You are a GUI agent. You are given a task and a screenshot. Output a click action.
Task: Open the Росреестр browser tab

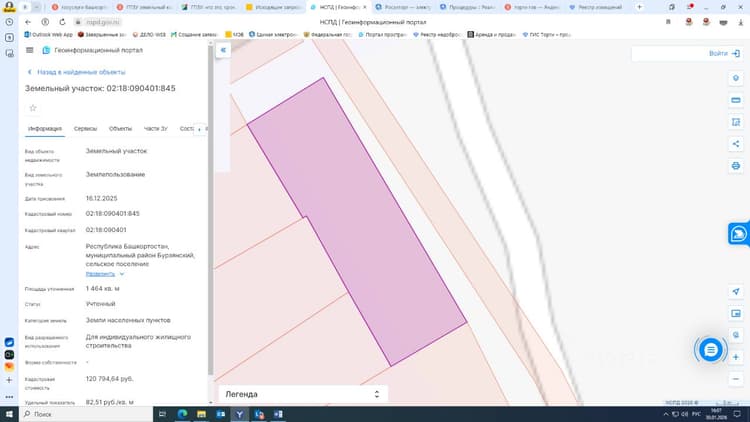[403, 7]
